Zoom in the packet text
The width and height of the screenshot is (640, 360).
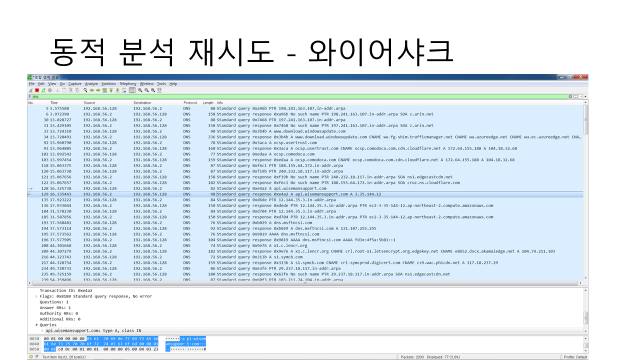[140, 90]
